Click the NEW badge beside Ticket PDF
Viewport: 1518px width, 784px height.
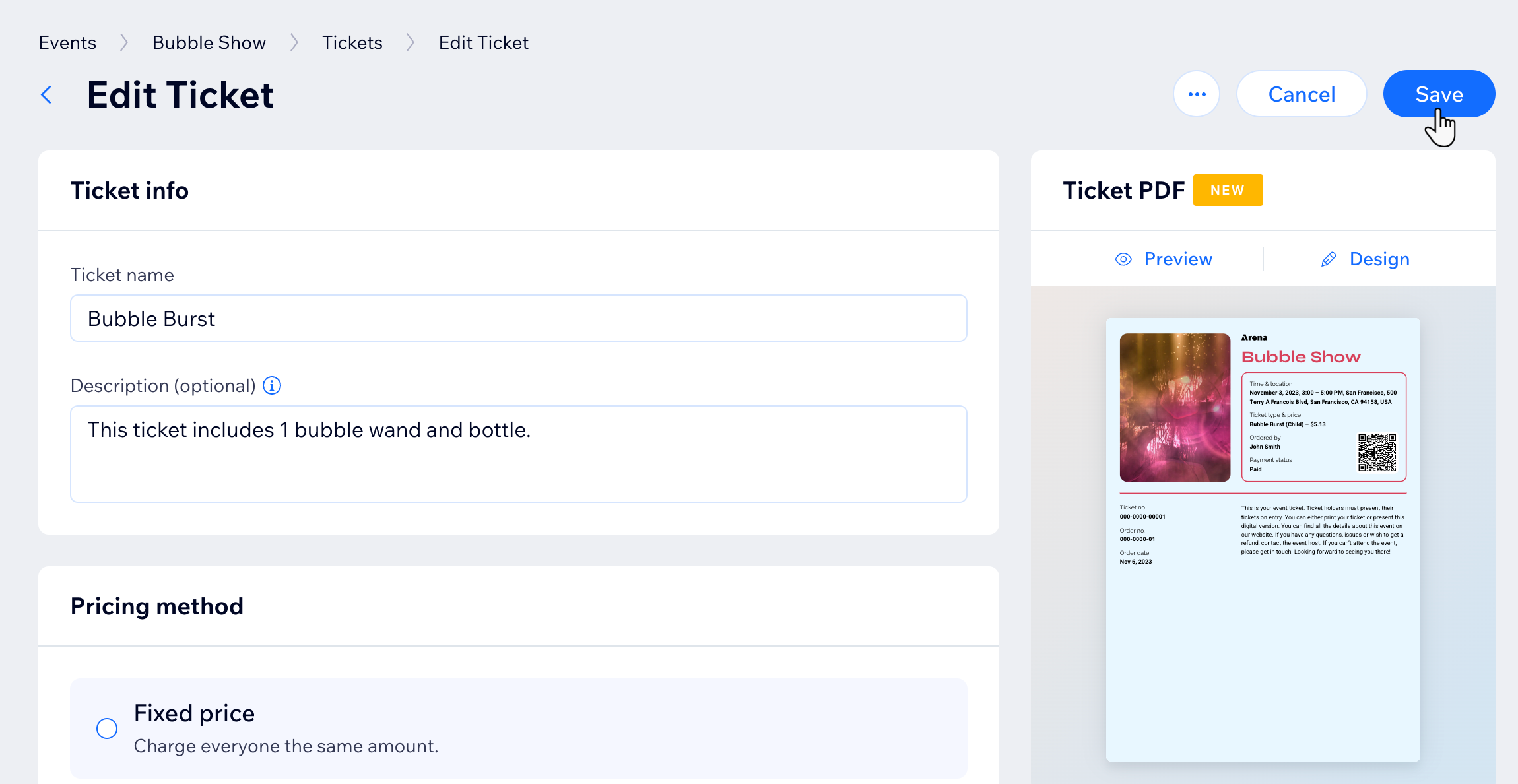[1228, 190]
